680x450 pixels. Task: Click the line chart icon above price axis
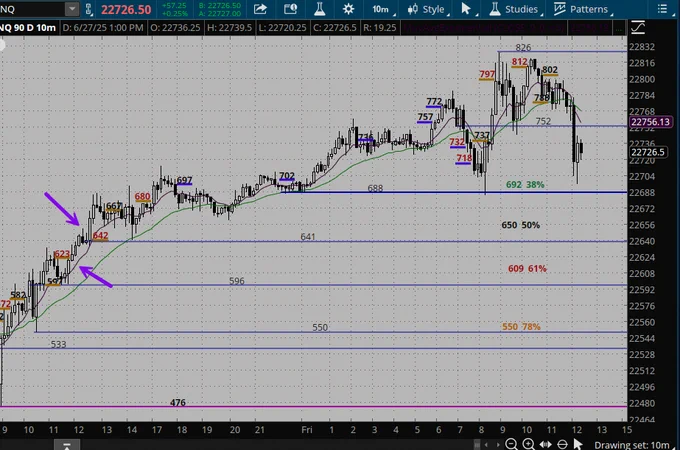[638, 28]
